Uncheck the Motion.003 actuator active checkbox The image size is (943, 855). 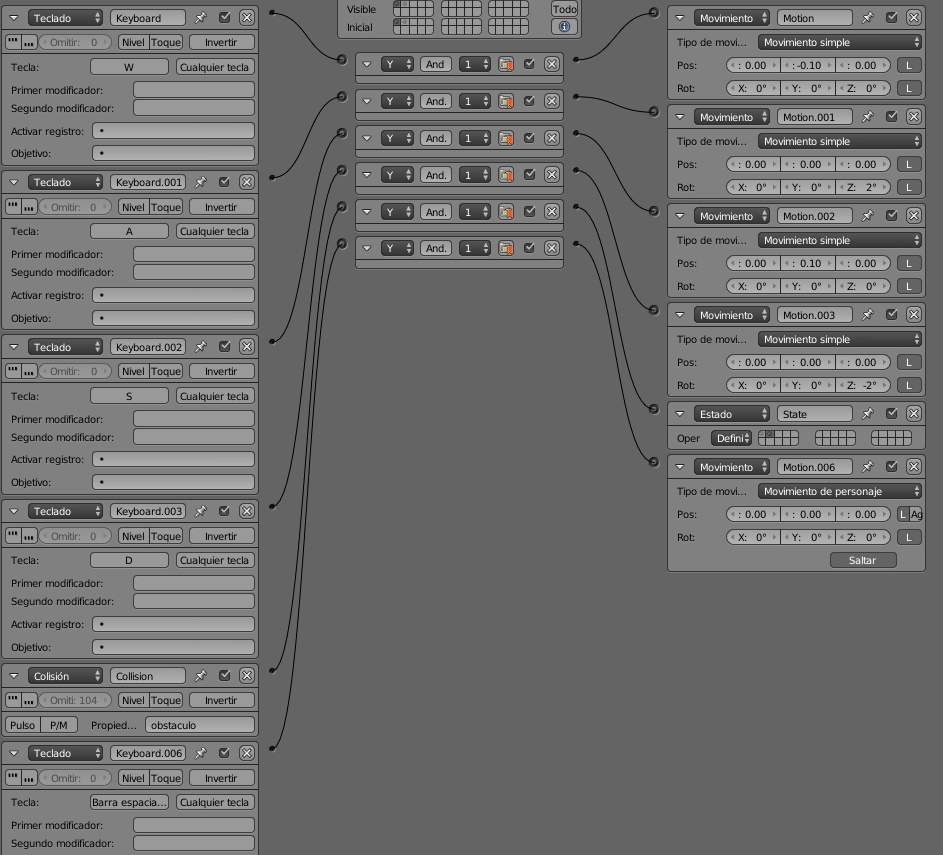891,315
